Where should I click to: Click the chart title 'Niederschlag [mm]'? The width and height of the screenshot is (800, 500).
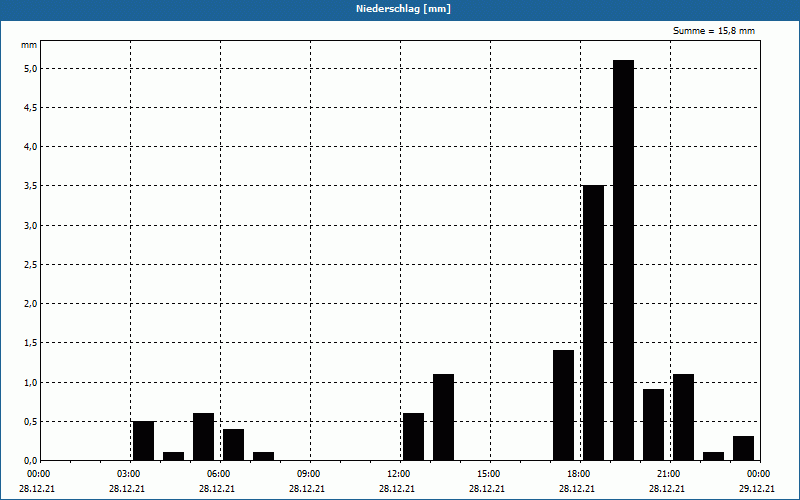point(403,9)
